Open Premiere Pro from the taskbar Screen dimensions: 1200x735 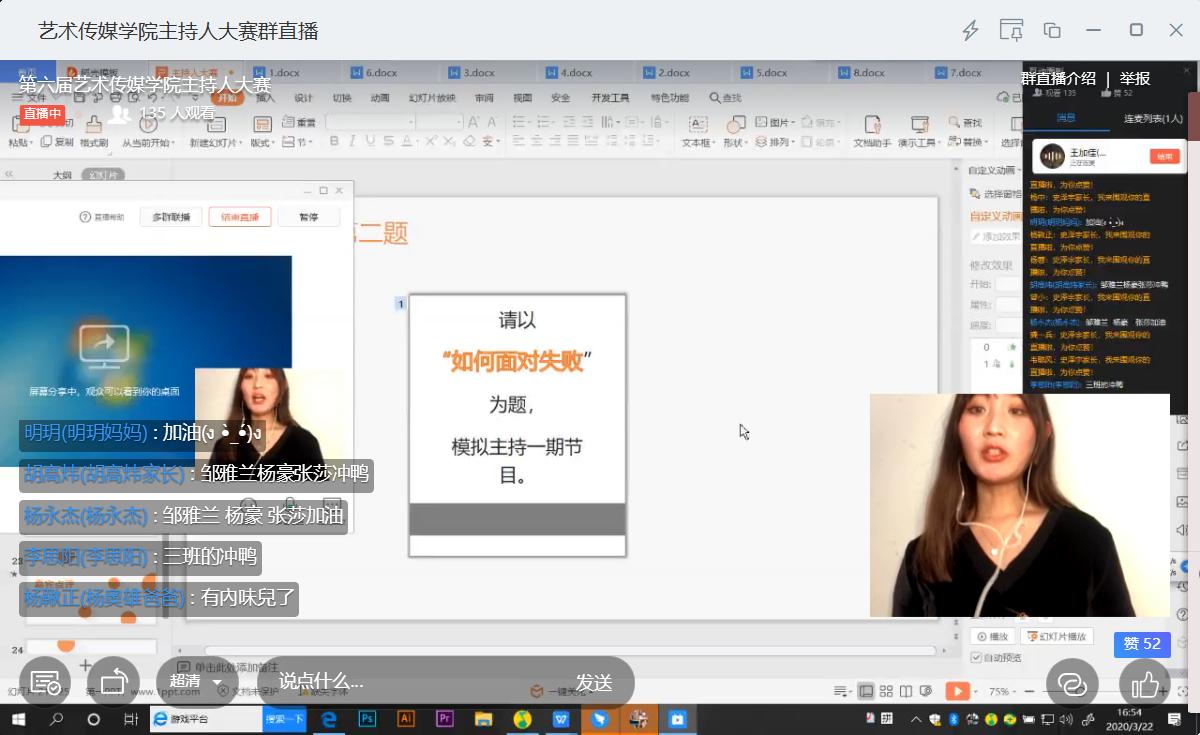(x=445, y=719)
